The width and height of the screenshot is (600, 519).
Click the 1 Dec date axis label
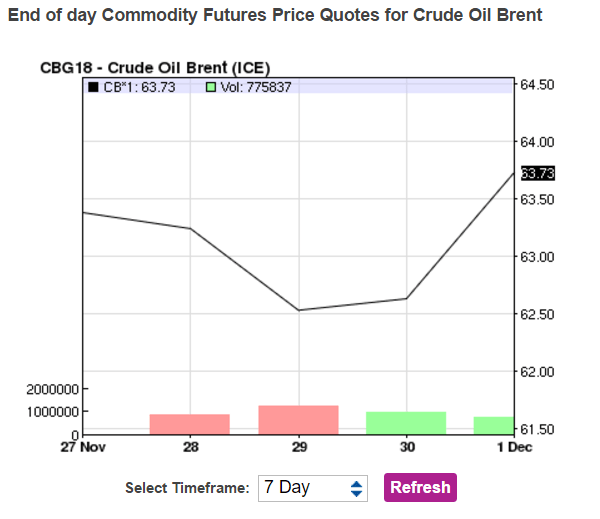pyautogui.click(x=514, y=447)
